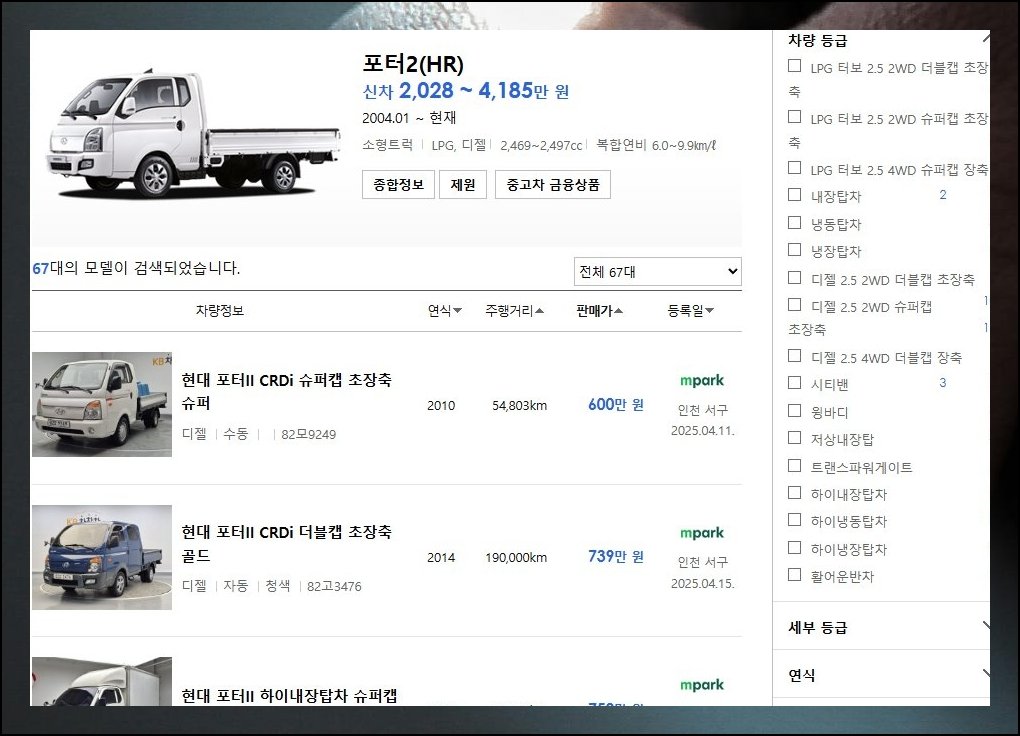Check the 하이냉동탑차 checkbox

pos(794,519)
